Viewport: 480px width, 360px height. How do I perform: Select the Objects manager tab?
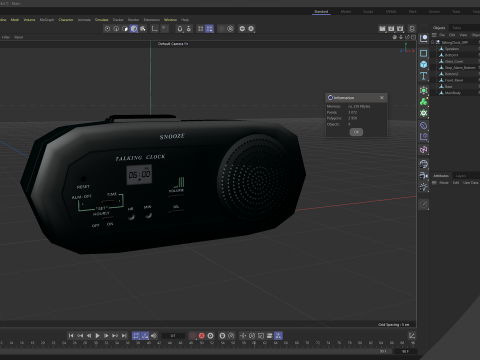[x=439, y=28]
